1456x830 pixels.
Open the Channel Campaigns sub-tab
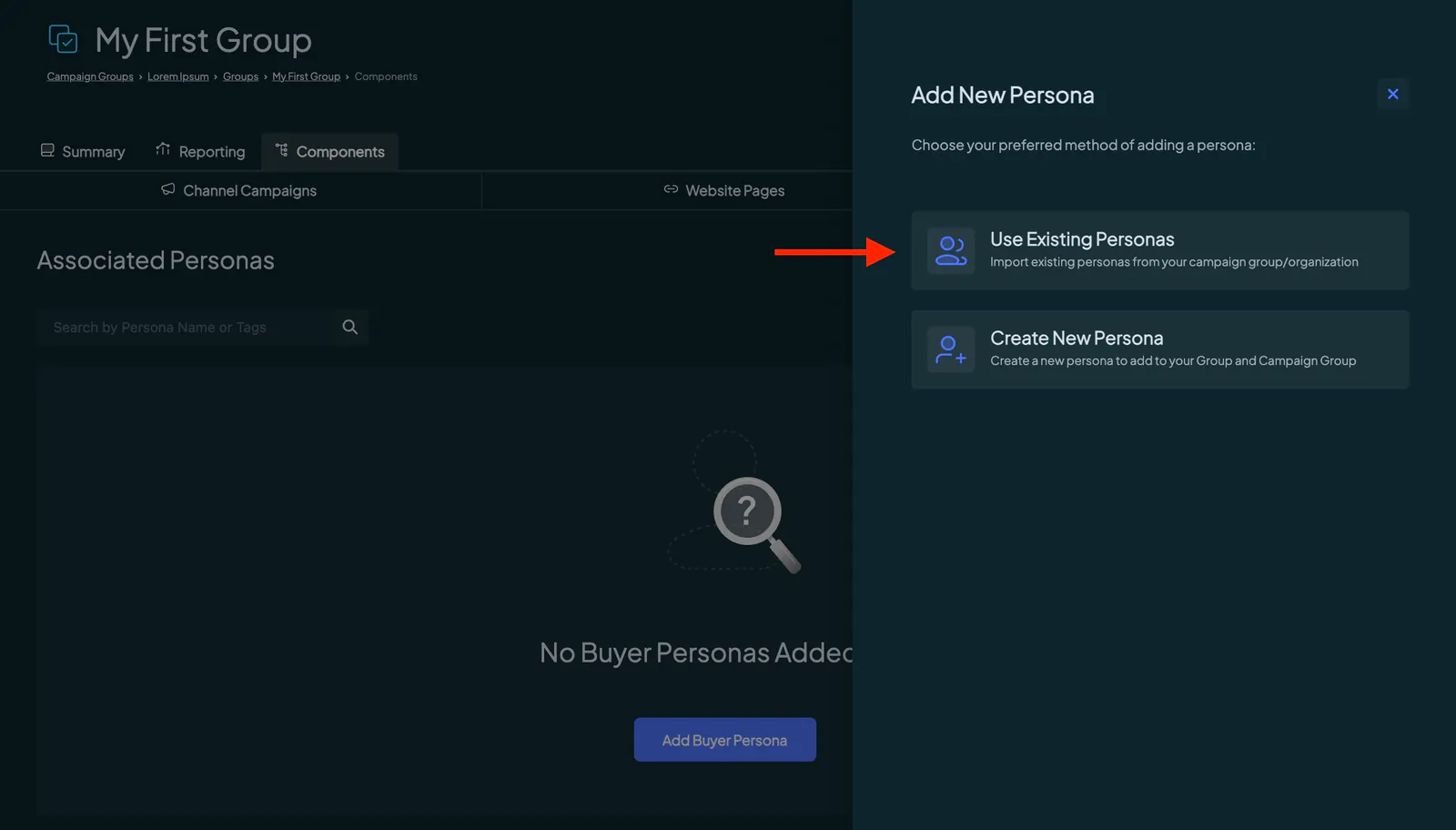(239, 190)
